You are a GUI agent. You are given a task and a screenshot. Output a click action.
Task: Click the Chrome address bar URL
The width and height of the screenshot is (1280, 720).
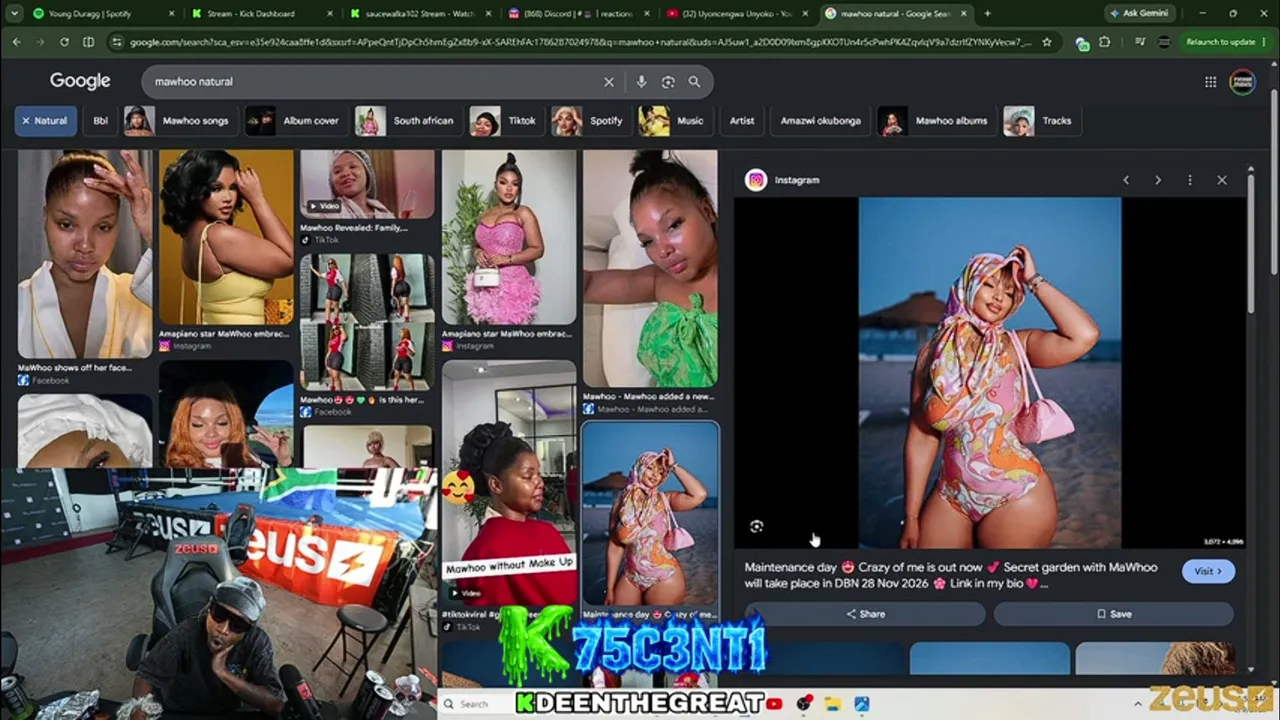coord(580,42)
